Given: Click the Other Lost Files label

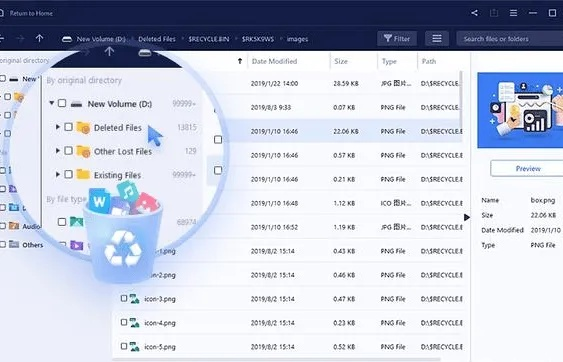Looking at the screenshot, I should [x=123, y=152].
